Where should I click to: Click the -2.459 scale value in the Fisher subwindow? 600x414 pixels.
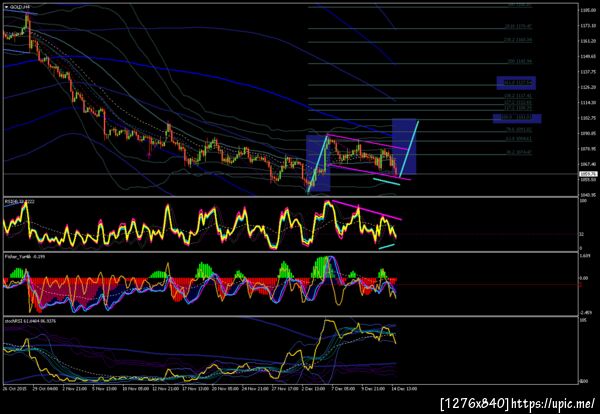(587, 312)
